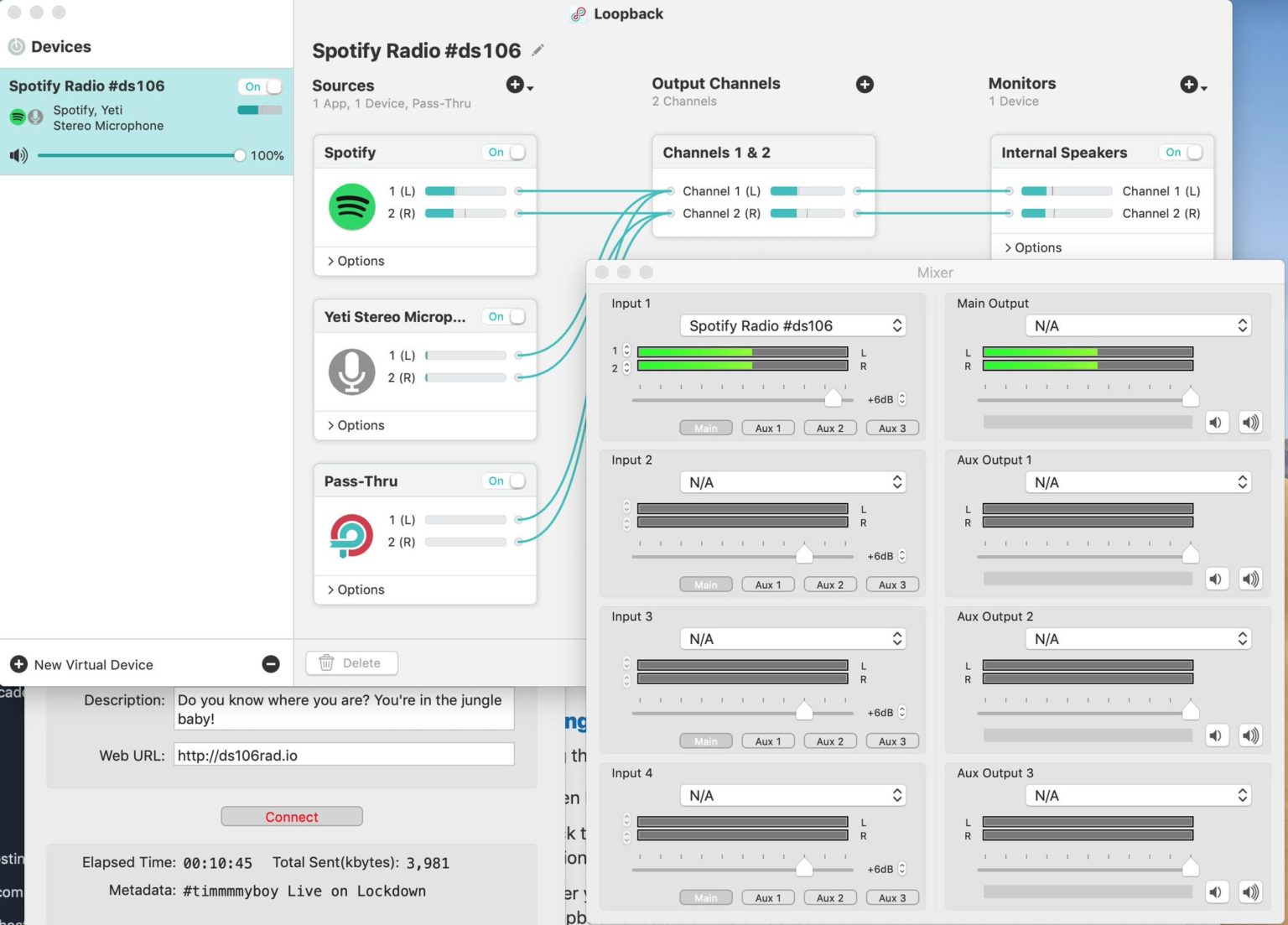1288x925 pixels.
Task: Click the loud speaker button for Aux Output 1
Action: click(1250, 579)
